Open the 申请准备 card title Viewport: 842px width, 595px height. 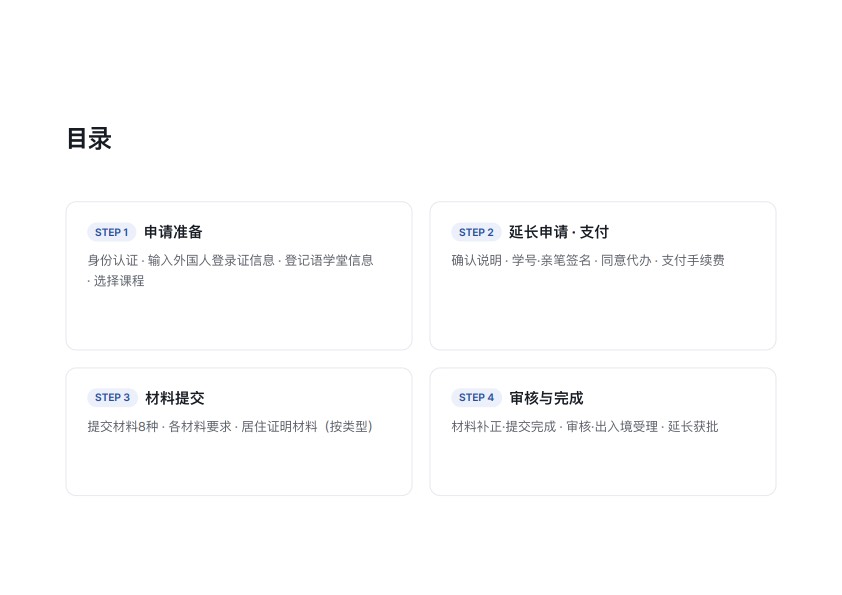coord(173,232)
